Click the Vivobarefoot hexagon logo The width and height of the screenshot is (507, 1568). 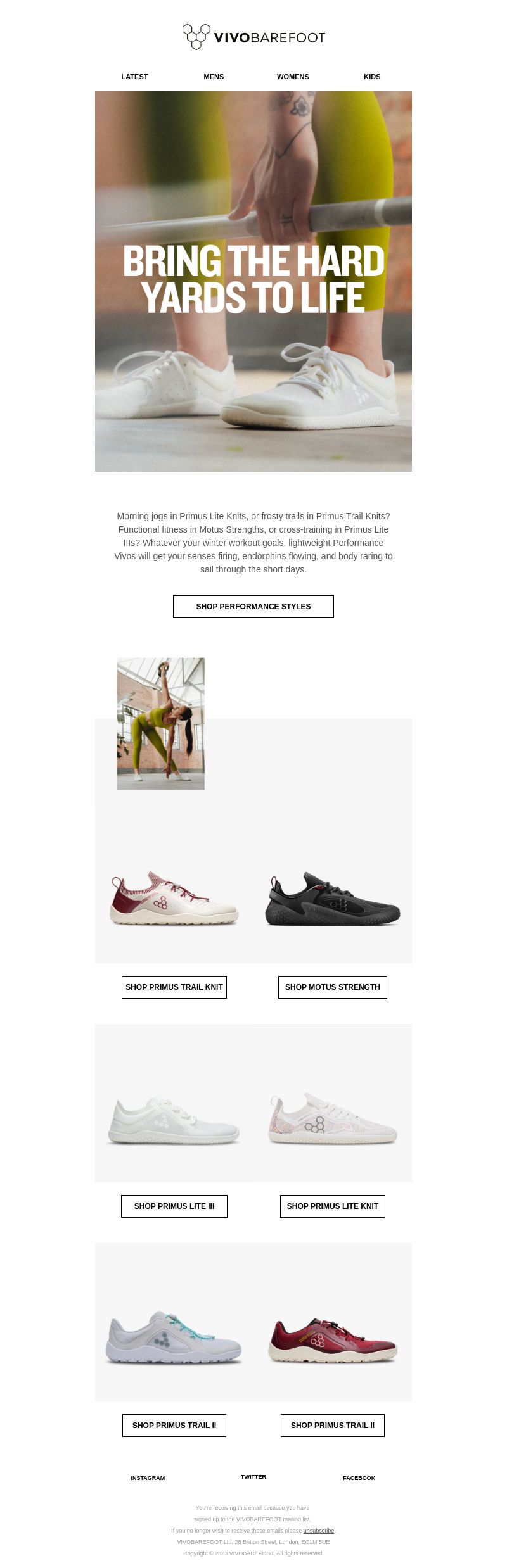pos(253,37)
